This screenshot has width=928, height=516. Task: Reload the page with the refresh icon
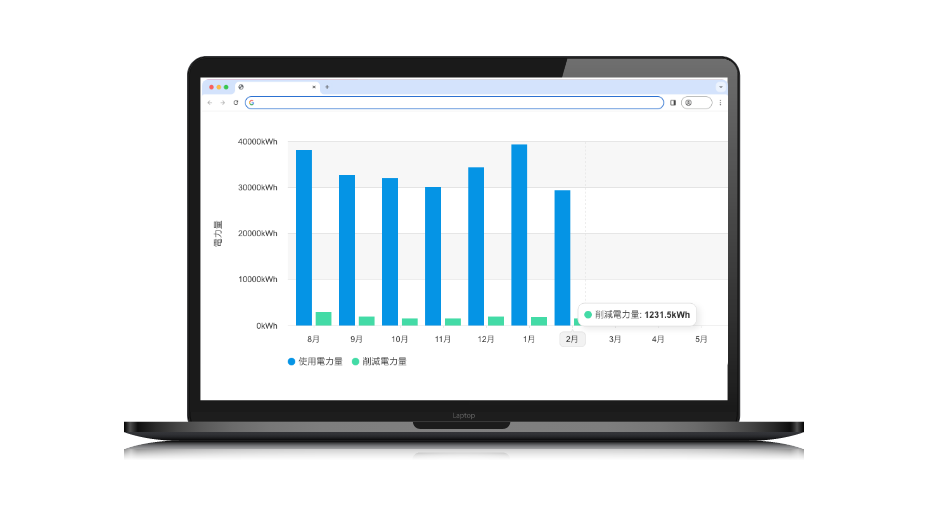[235, 103]
